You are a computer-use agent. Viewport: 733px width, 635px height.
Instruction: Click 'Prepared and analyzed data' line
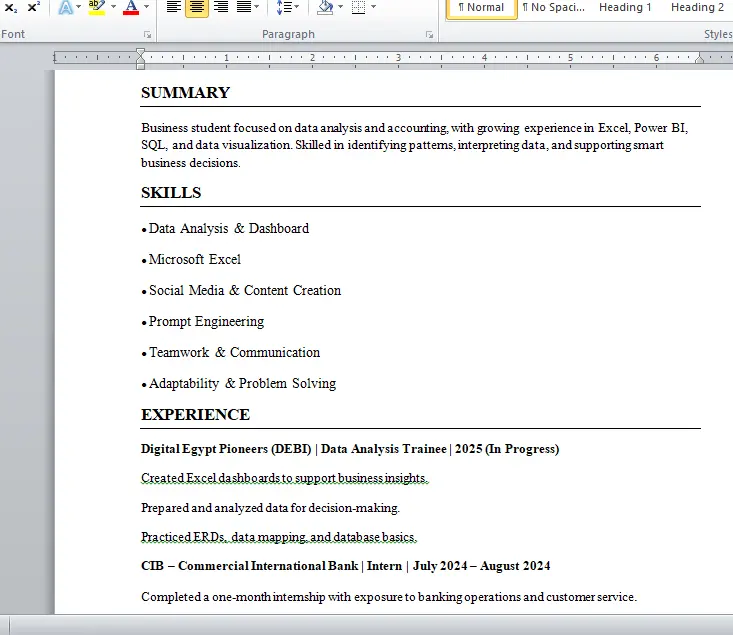point(270,508)
